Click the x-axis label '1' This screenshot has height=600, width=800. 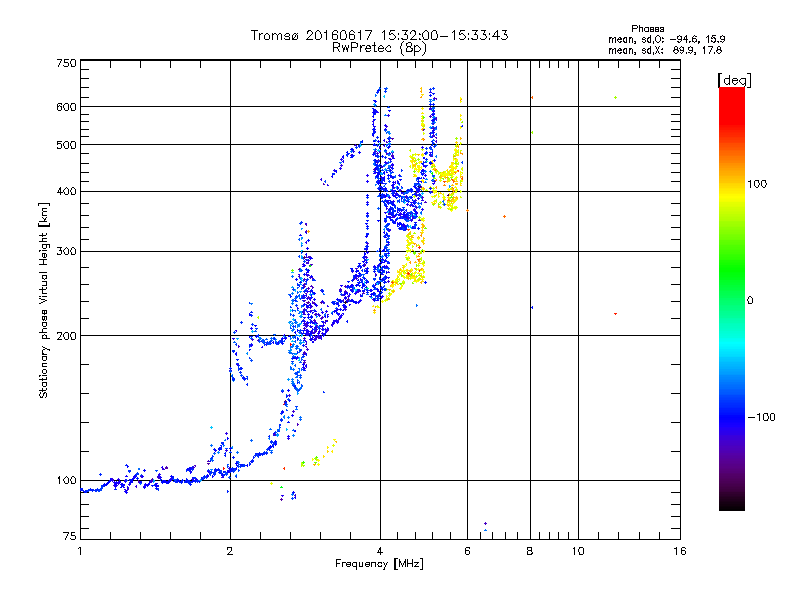tap(80, 551)
